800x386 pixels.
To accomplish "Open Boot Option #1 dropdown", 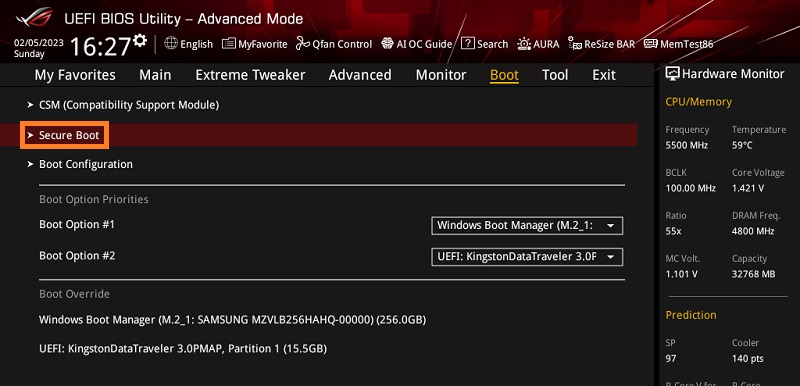I will (527, 225).
